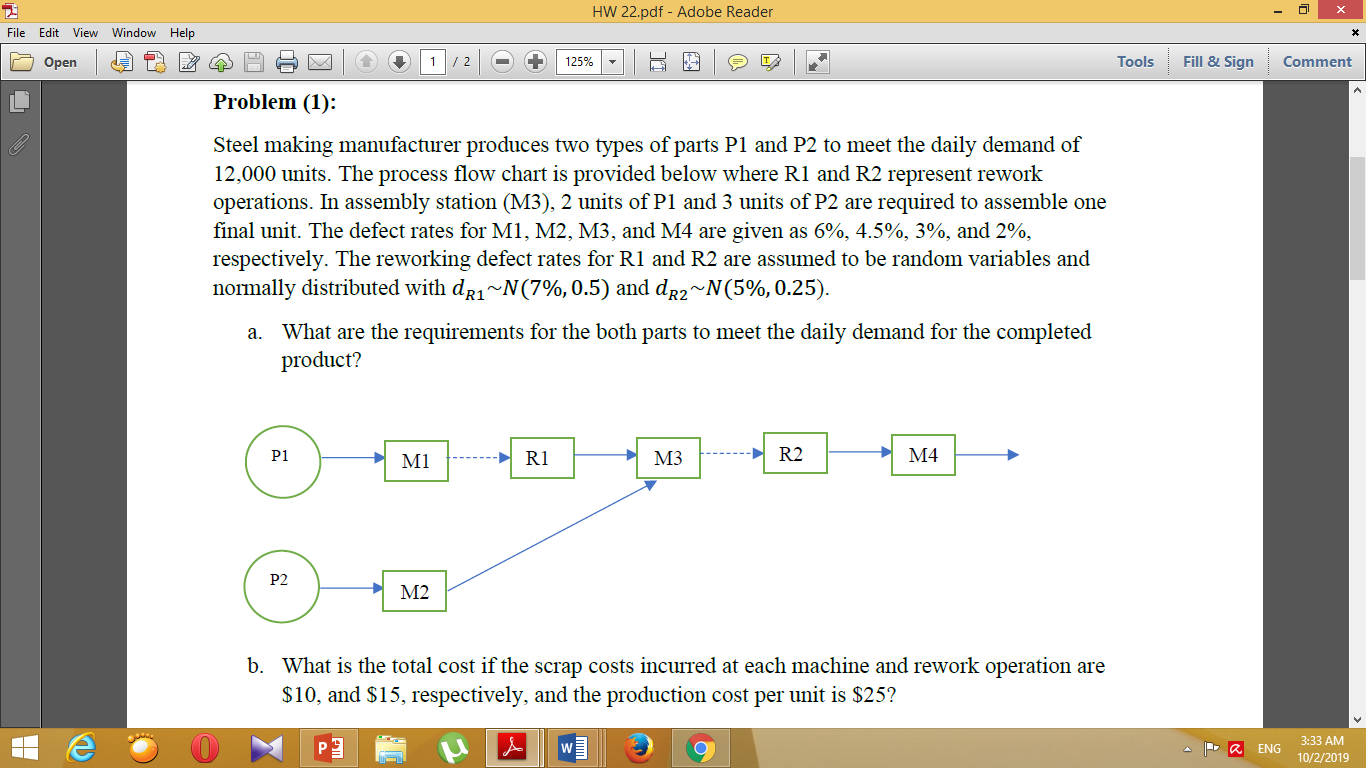Viewport: 1366px width, 768px height.
Task: Select the Highlight Text tool
Action: point(769,61)
